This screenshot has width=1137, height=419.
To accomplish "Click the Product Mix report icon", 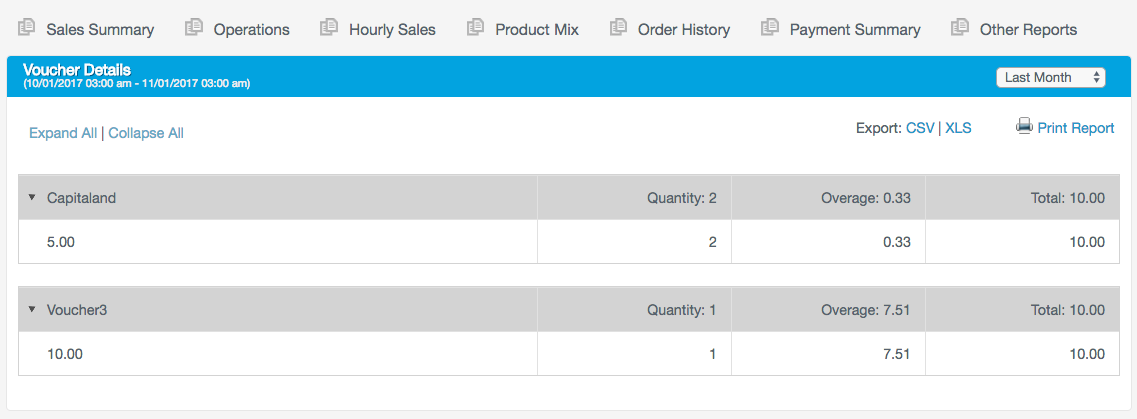I will coord(475,28).
